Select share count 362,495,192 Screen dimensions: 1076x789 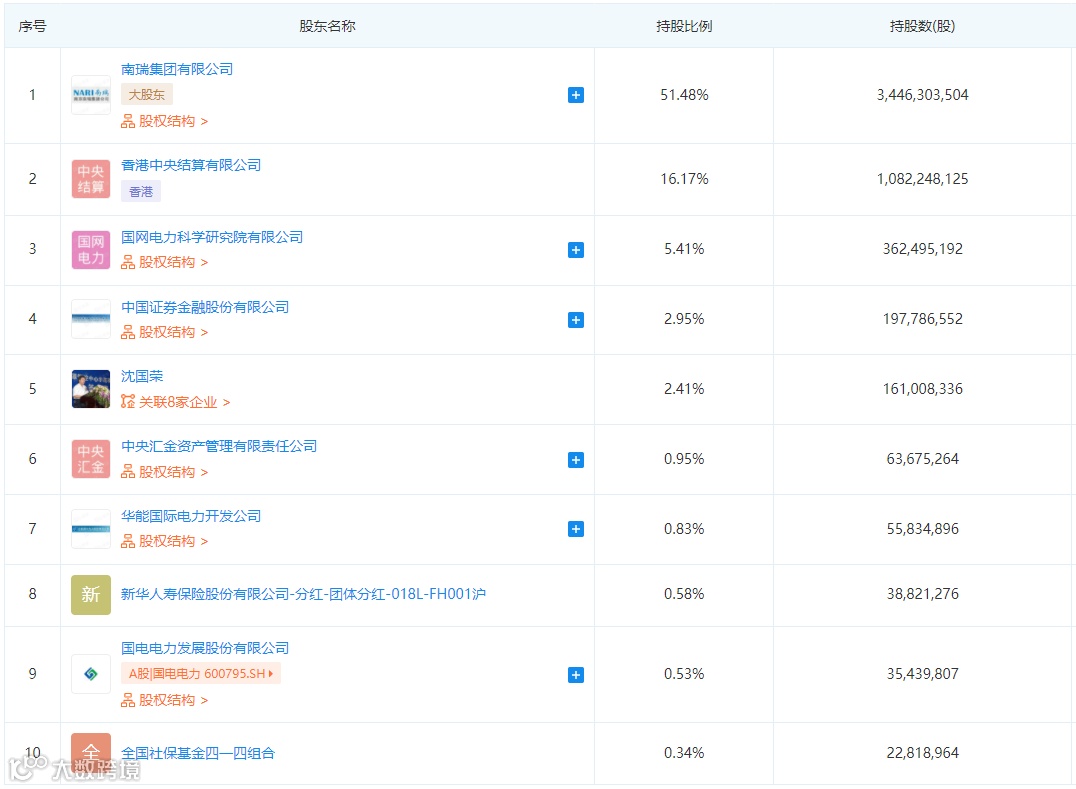point(922,249)
